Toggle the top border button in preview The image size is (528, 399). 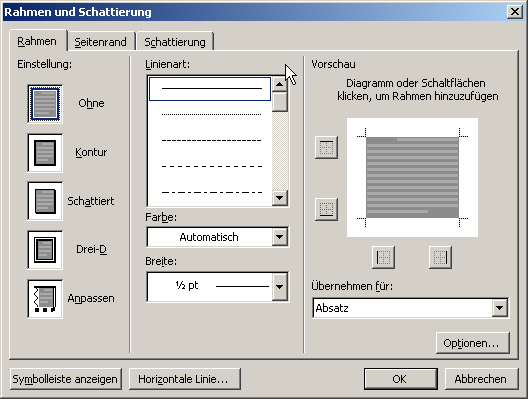[326, 147]
